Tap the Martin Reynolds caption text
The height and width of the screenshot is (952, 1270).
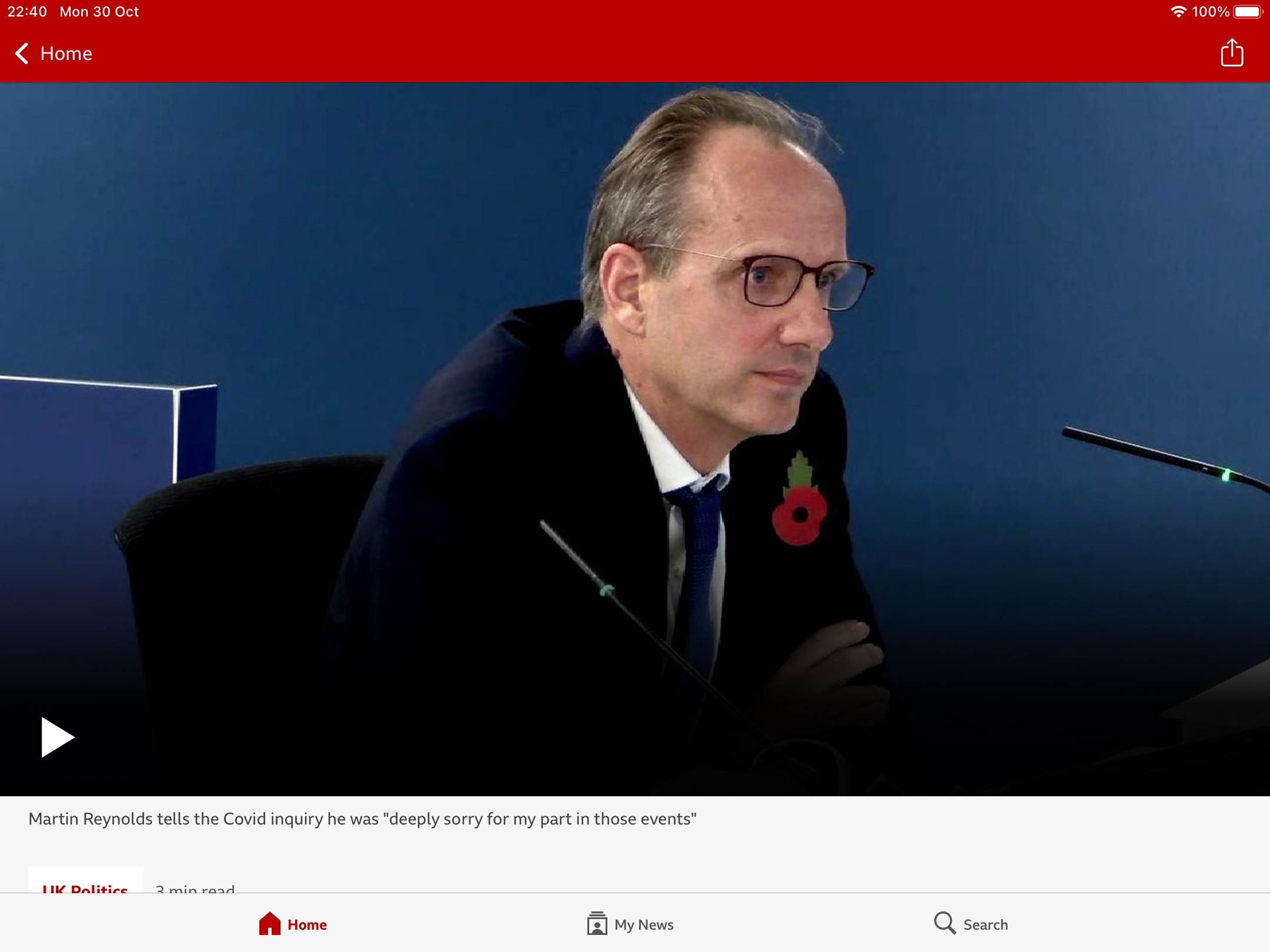[x=362, y=819]
